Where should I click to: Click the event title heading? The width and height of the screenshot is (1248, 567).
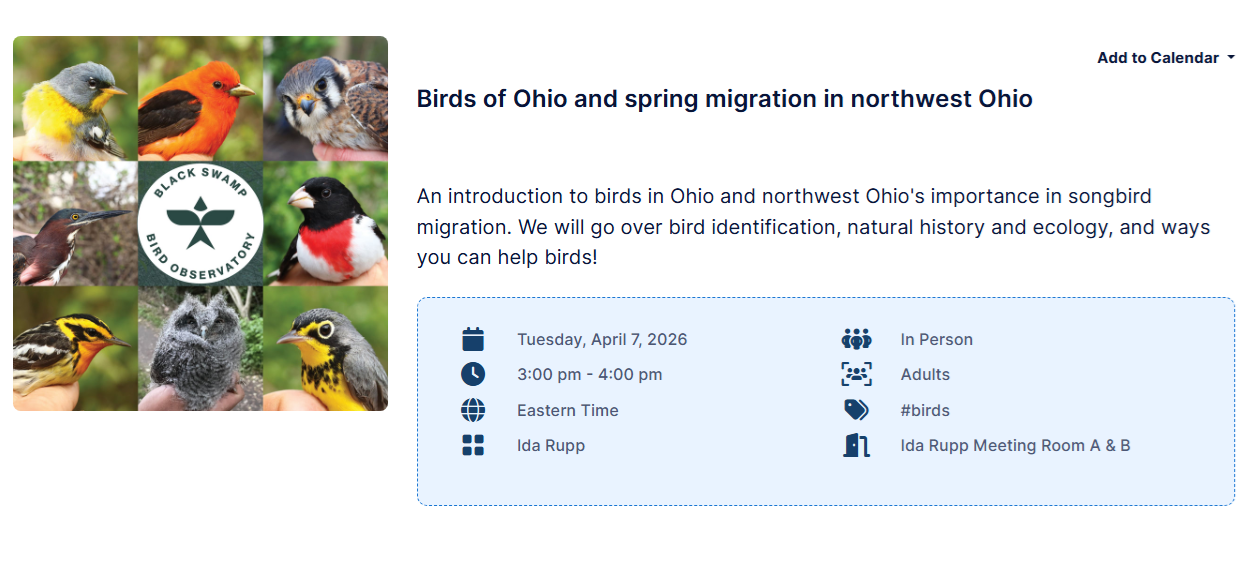724,99
